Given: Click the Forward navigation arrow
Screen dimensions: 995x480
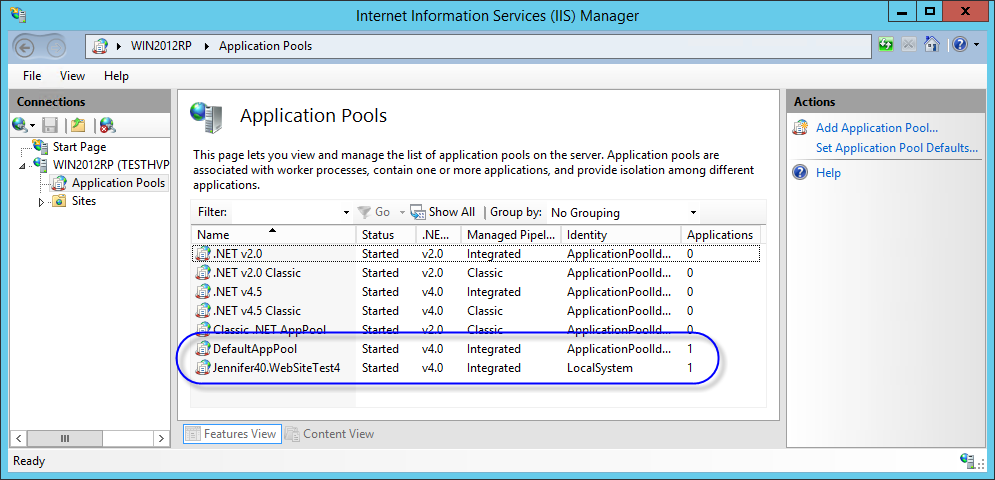Looking at the screenshot, I should [57, 46].
